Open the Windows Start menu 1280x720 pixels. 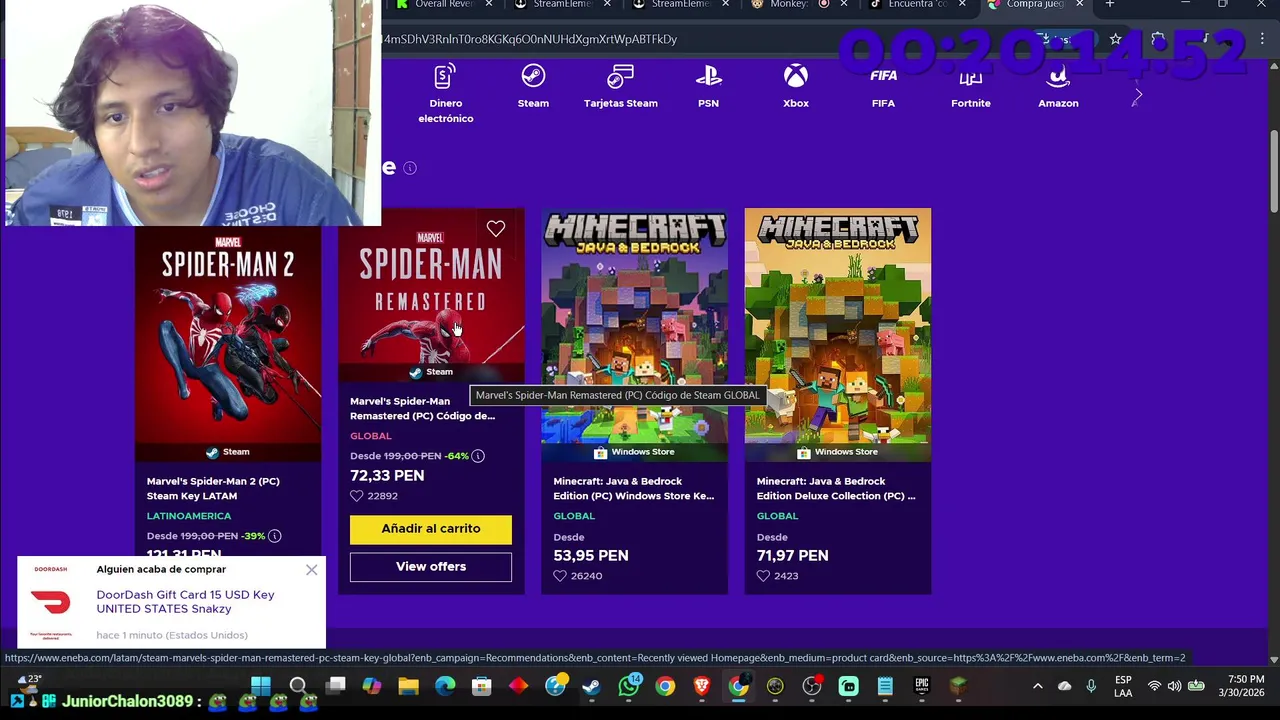pyautogui.click(x=261, y=686)
